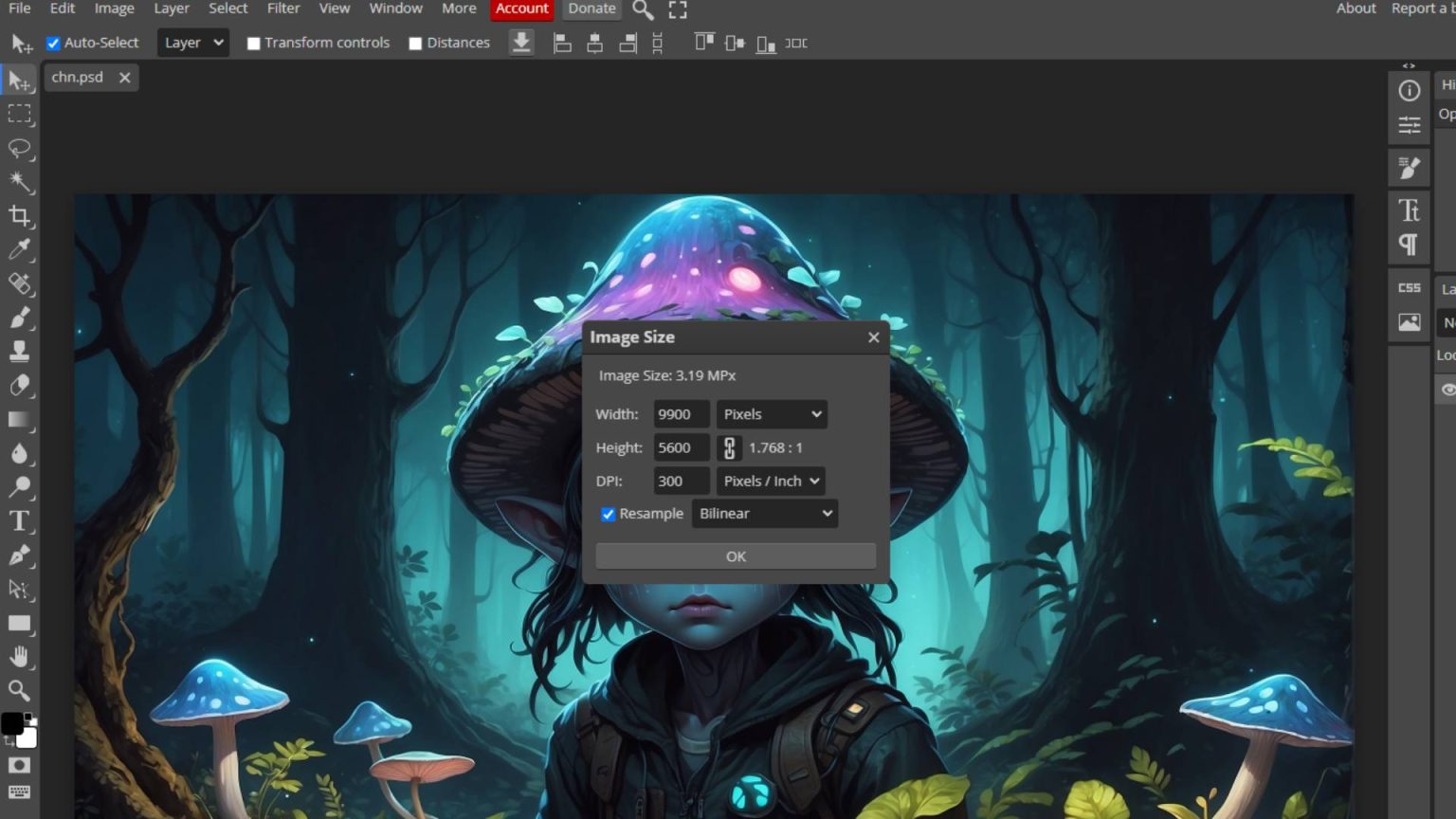Screen dimensions: 1456x819
Task: Open the Pixels width unit dropdown
Action: tap(772, 414)
